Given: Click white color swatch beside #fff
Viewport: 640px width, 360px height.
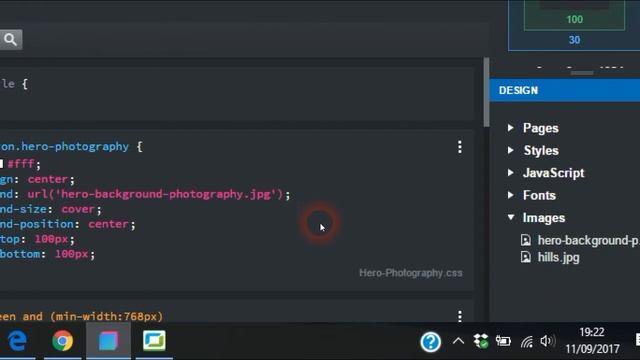Looking at the screenshot, I should coord(1,164).
